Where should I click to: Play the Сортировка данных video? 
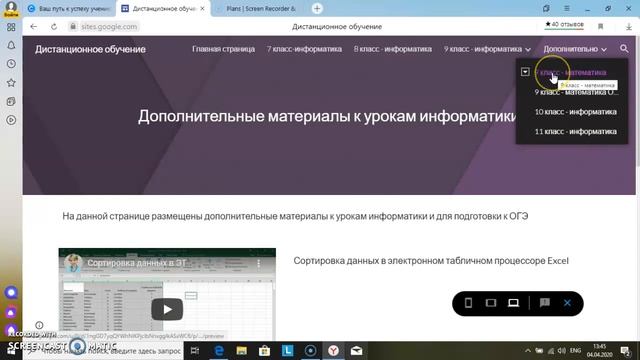(167, 309)
